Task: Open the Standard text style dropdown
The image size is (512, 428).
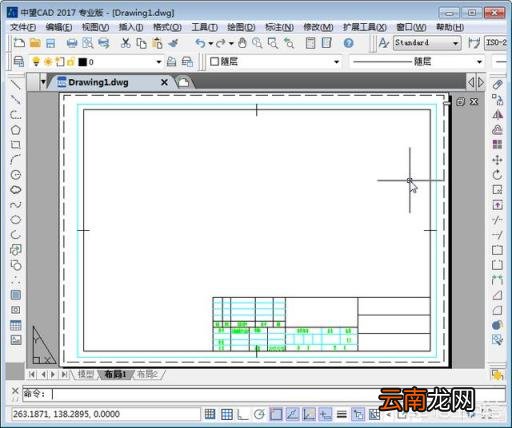Action: tap(427, 43)
